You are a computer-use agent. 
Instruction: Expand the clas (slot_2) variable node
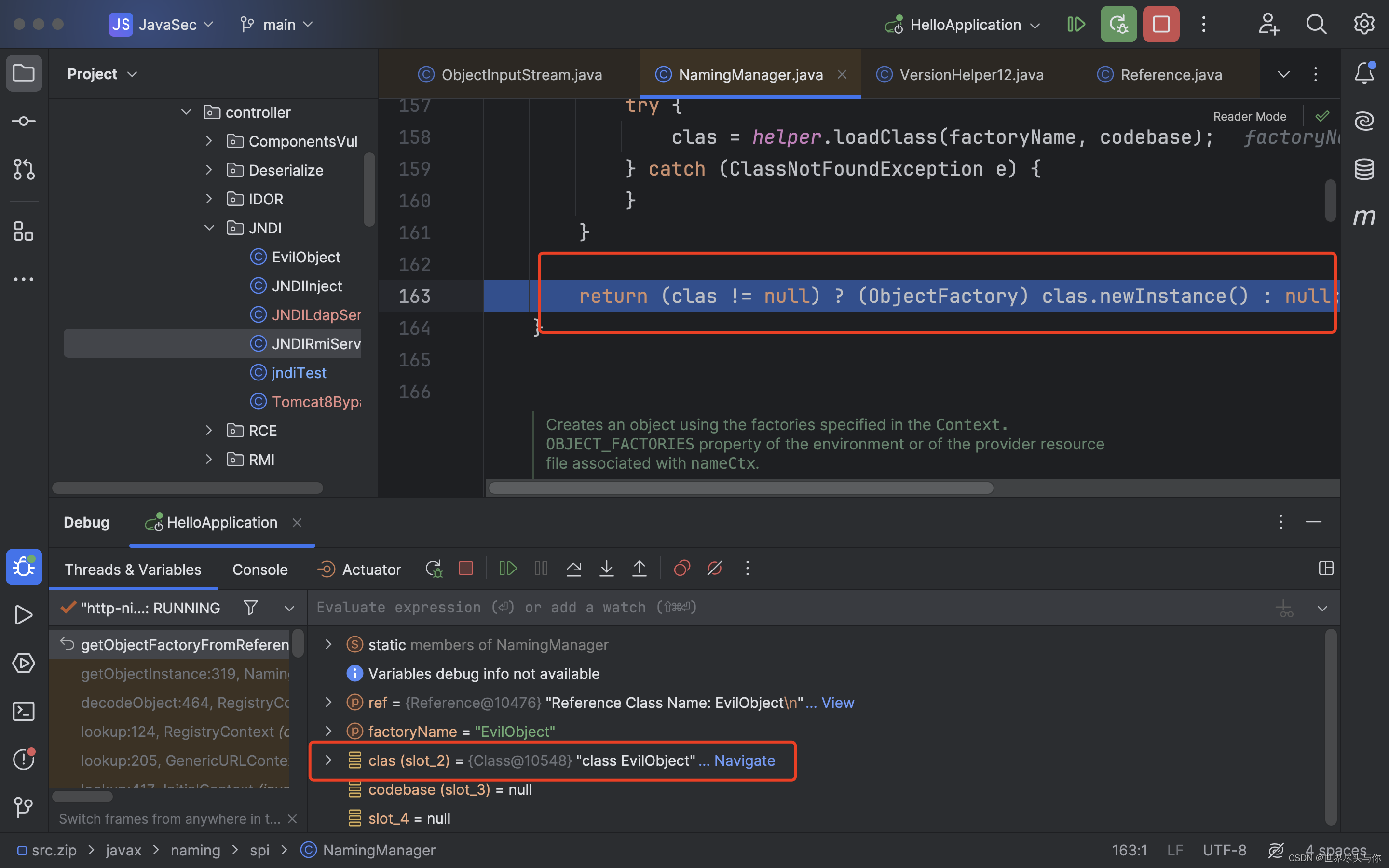pyautogui.click(x=328, y=760)
